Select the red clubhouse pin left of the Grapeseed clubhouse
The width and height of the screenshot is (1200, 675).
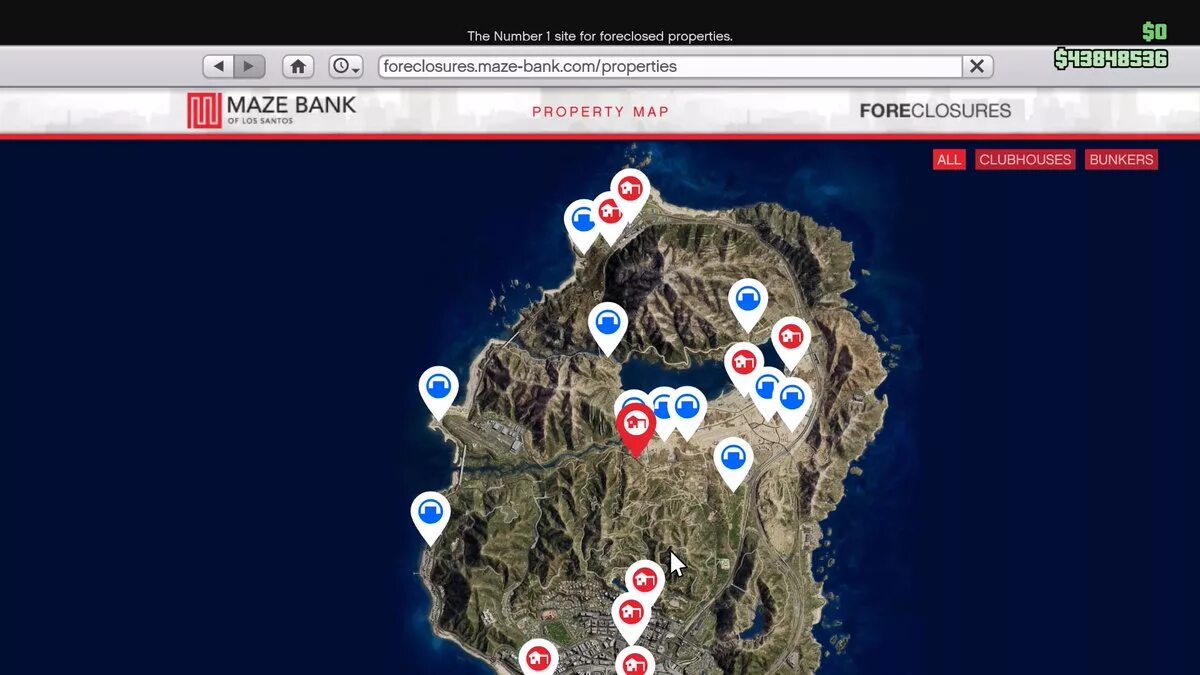[x=742, y=365]
